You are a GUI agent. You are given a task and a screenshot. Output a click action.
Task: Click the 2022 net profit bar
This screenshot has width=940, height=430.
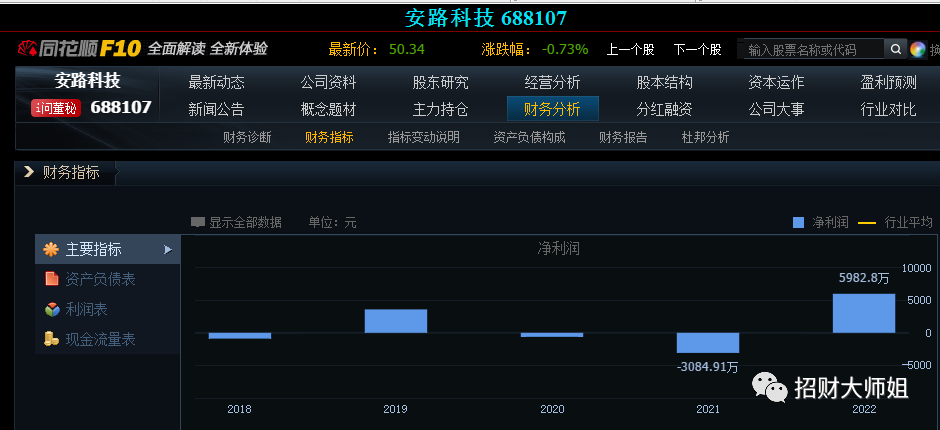[x=863, y=313]
